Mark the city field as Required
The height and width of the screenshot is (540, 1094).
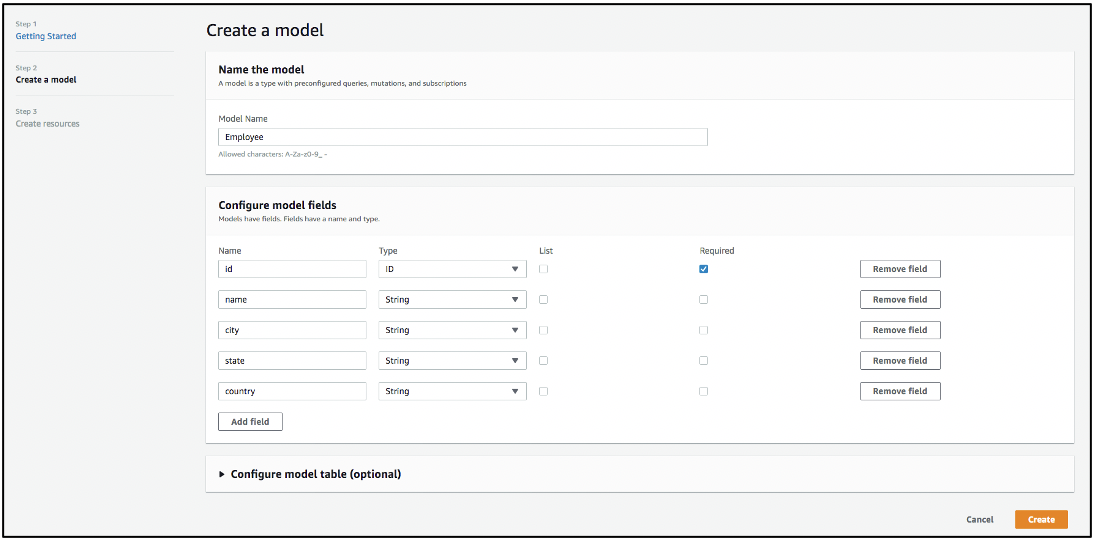point(704,330)
